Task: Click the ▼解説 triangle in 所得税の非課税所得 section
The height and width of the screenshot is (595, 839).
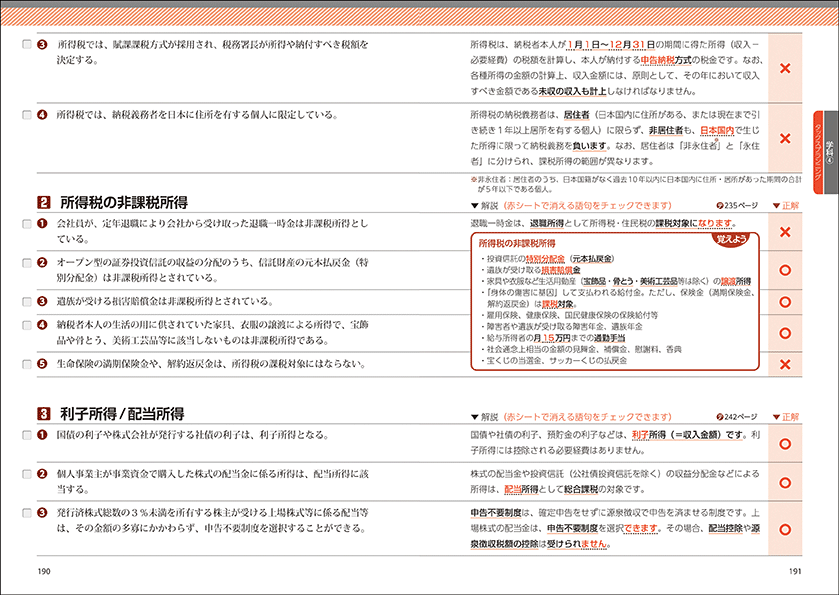Action: click(474, 205)
